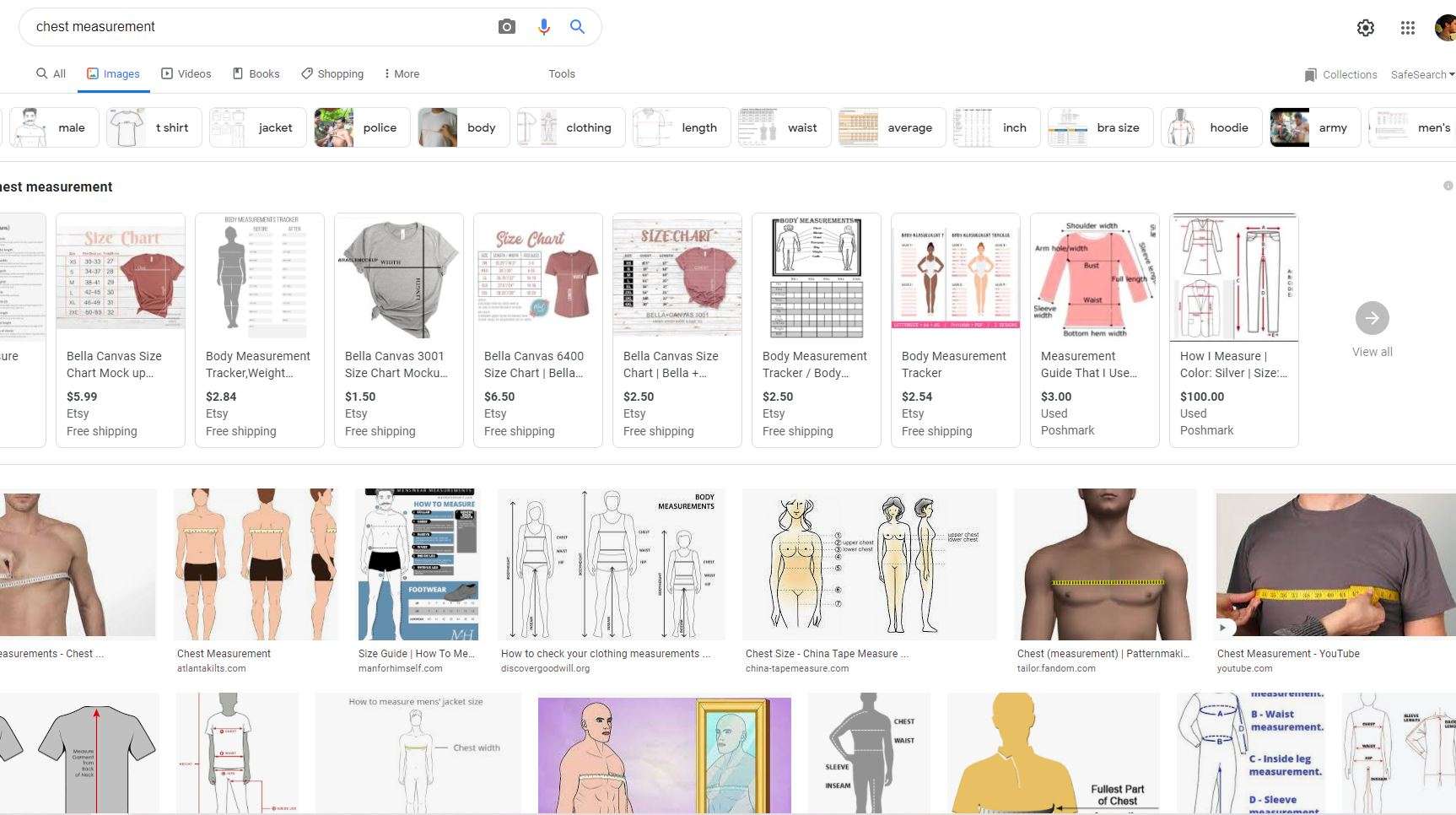Filter by the t shirt chip

(x=154, y=127)
